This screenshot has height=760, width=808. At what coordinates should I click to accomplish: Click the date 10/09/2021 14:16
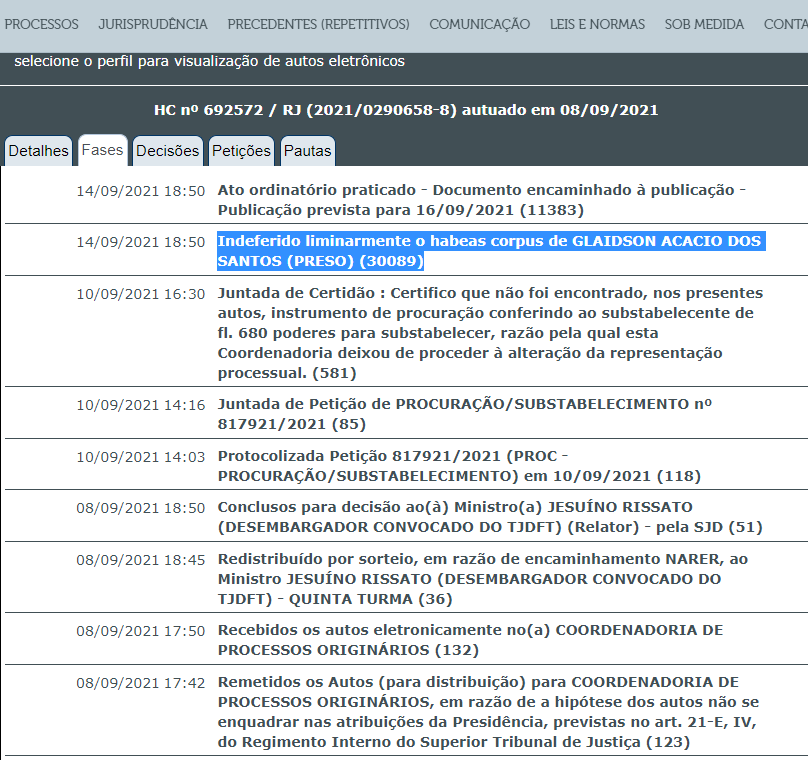point(141,405)
